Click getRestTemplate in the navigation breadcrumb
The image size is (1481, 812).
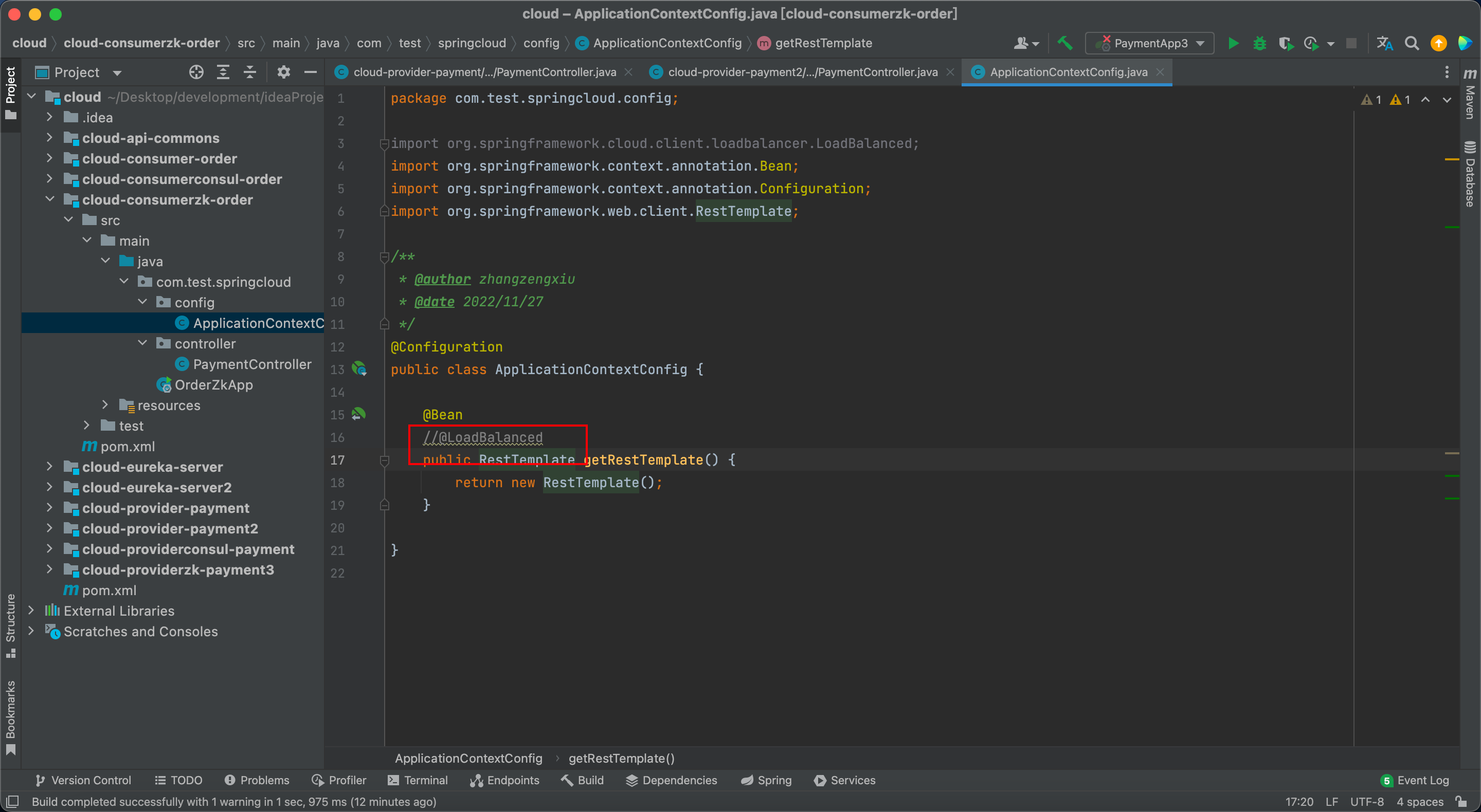tap(815, 43)
